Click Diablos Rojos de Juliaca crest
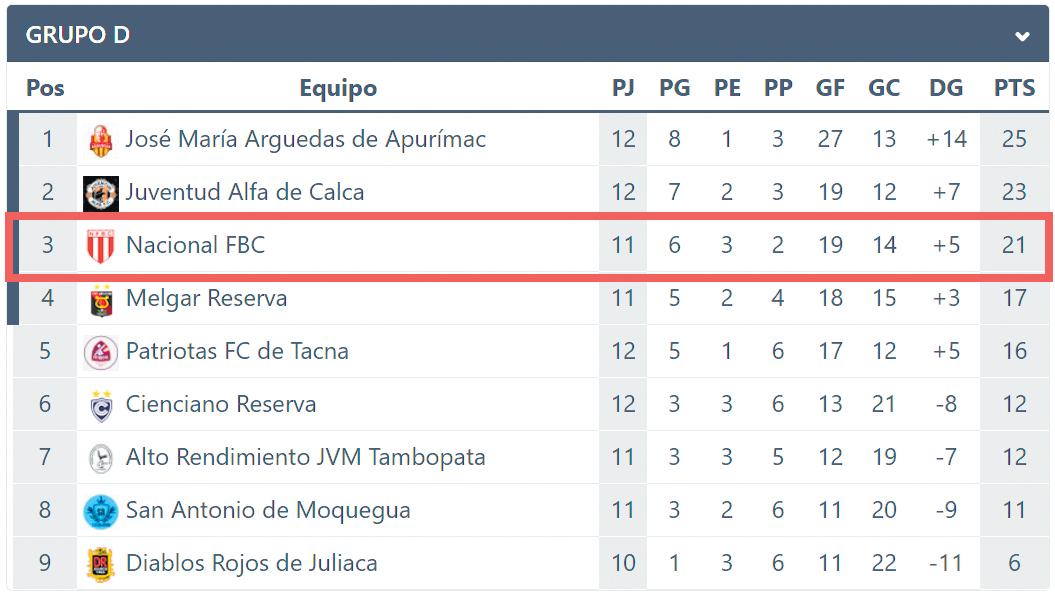The width and height of the screenshot is (1055, 599). [x=101, y=564]
